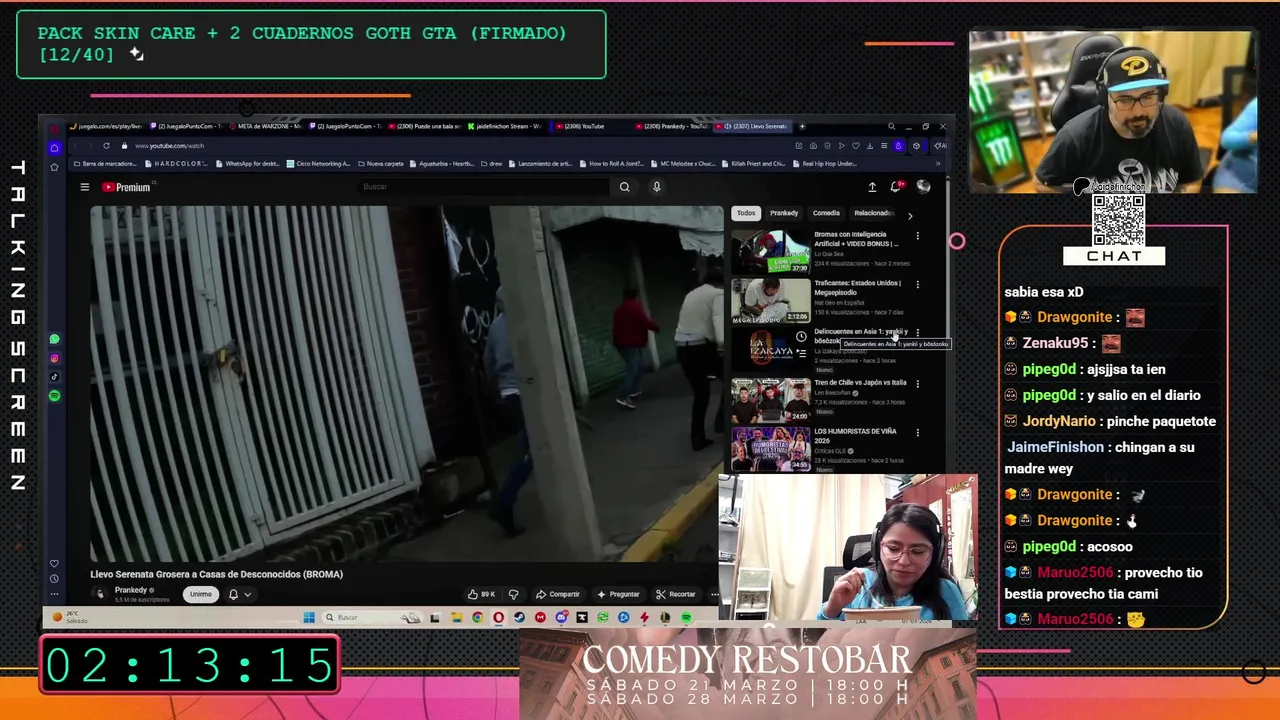The height and width of the screenshot is (720, 1280).
Task: Like the video with 89 K likes
Action: point(482,594)
